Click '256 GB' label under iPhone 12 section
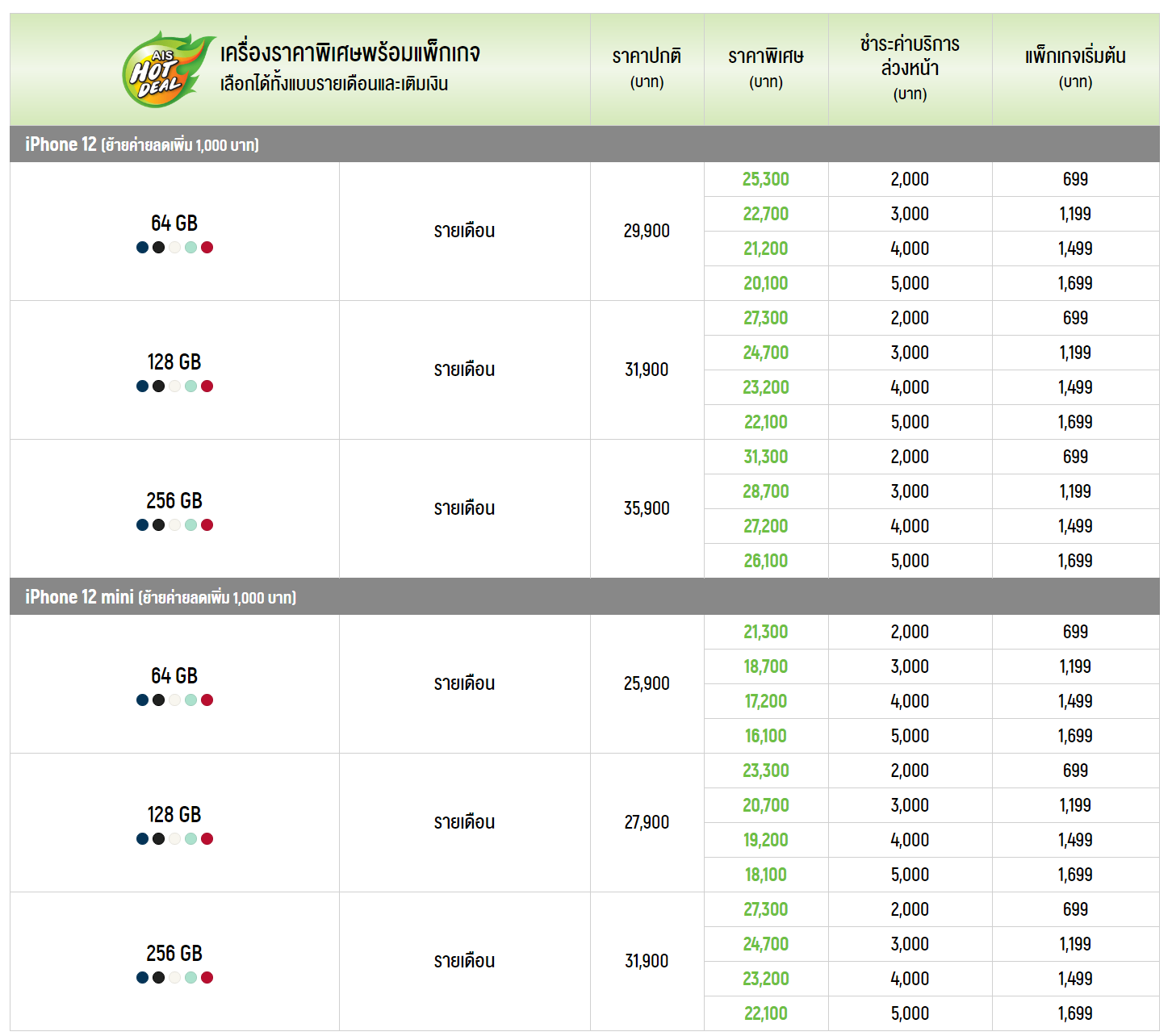Viewport: 1172px width, 1036px height. tap(174, 501)
